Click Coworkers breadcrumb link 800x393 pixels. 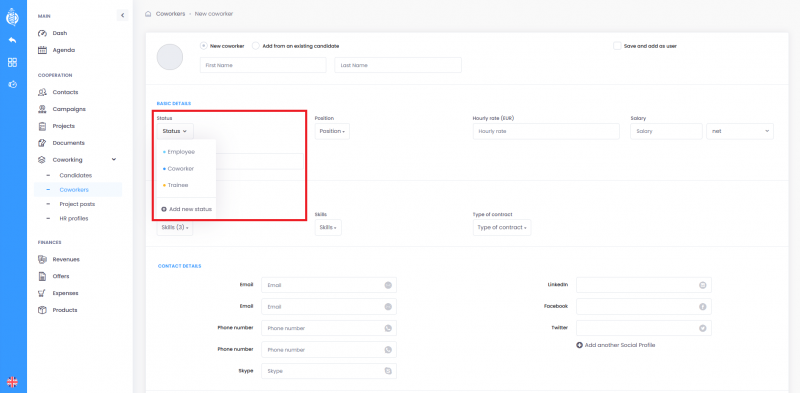[x=170, y=14]
